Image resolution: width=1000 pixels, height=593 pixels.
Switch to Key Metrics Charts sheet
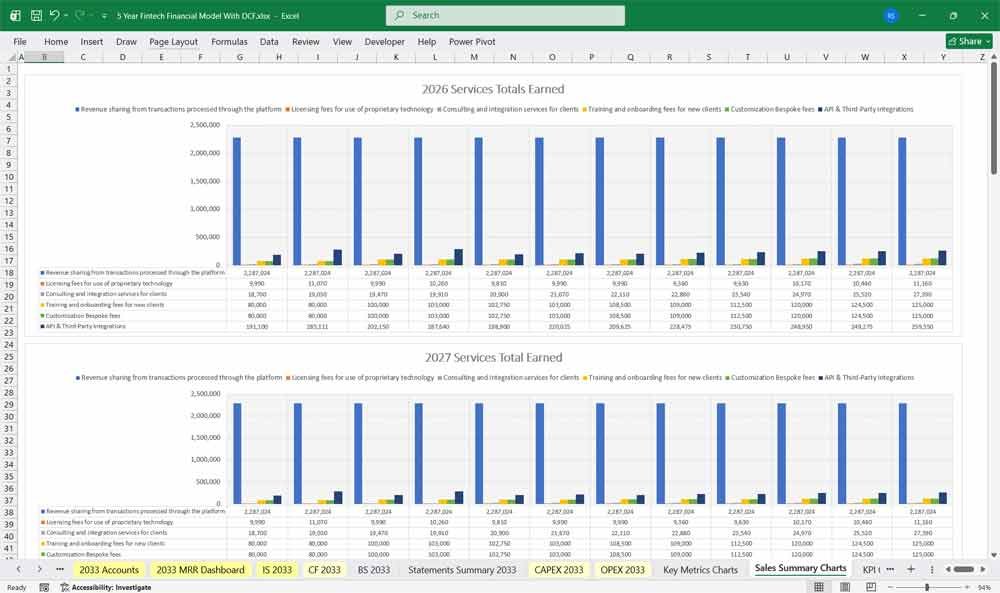click(700, 570)
